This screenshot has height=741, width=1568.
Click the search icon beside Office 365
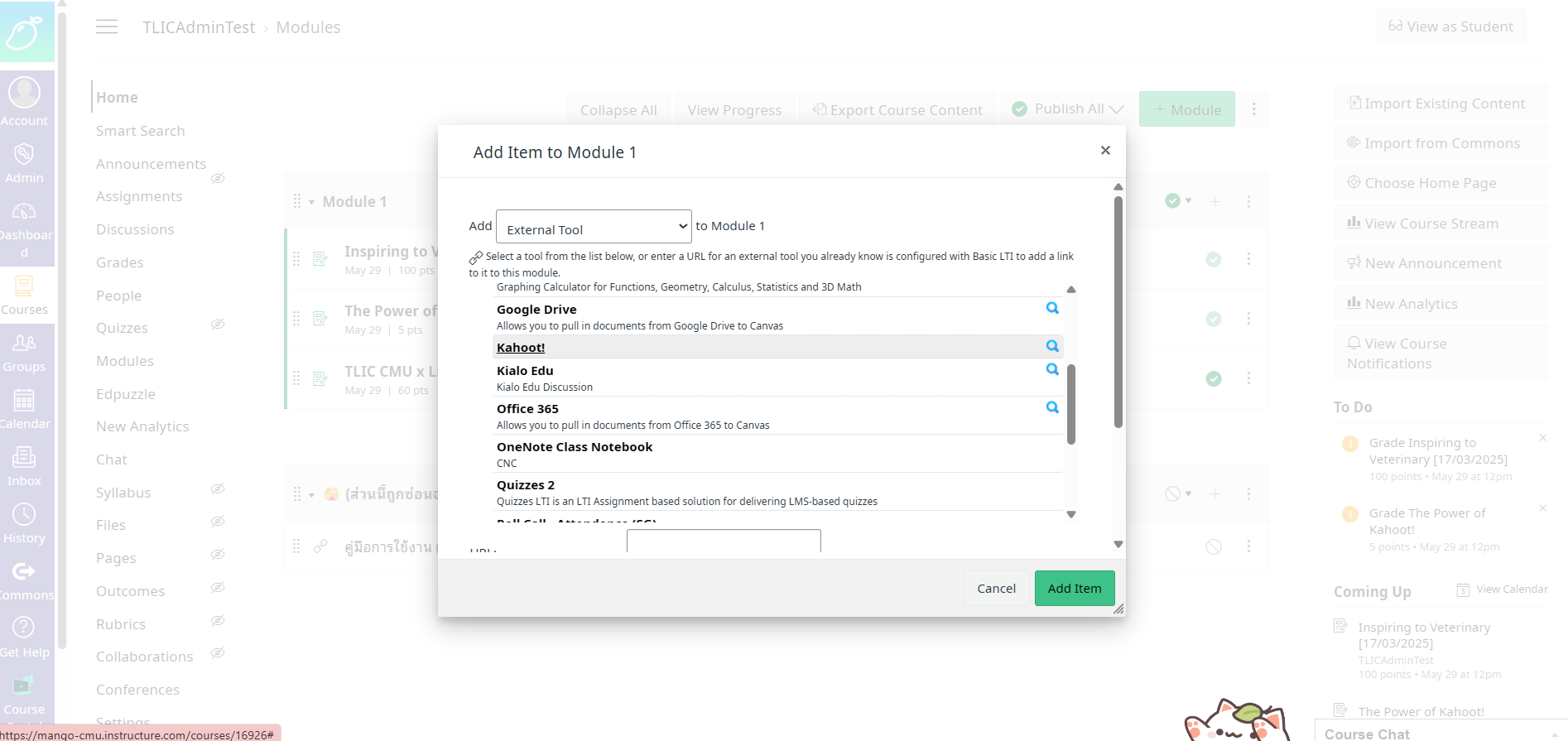pos(1052,407)
